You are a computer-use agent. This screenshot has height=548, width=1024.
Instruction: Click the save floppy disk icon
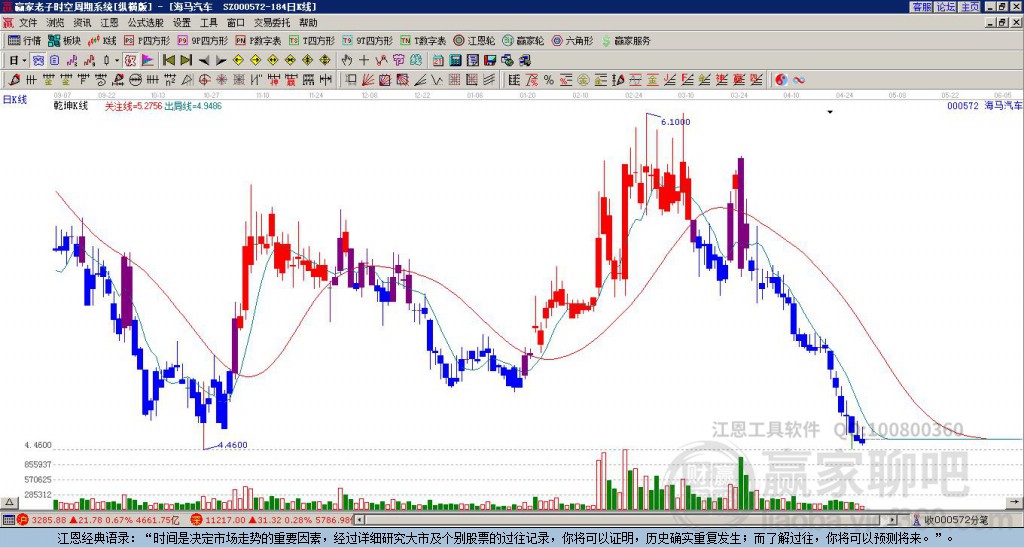coord(490,61)
